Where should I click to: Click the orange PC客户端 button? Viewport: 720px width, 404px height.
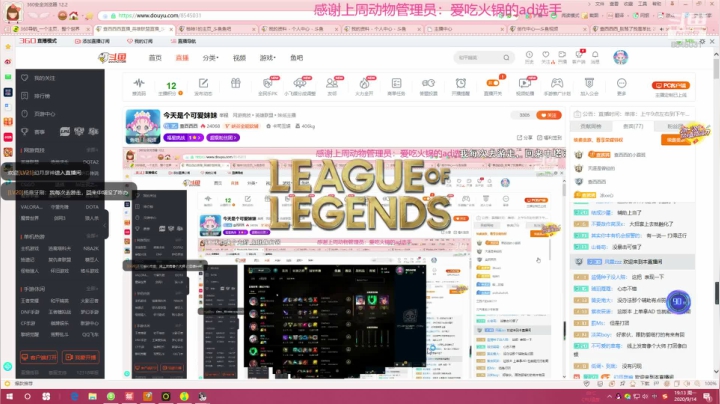(x=670, y=85)
